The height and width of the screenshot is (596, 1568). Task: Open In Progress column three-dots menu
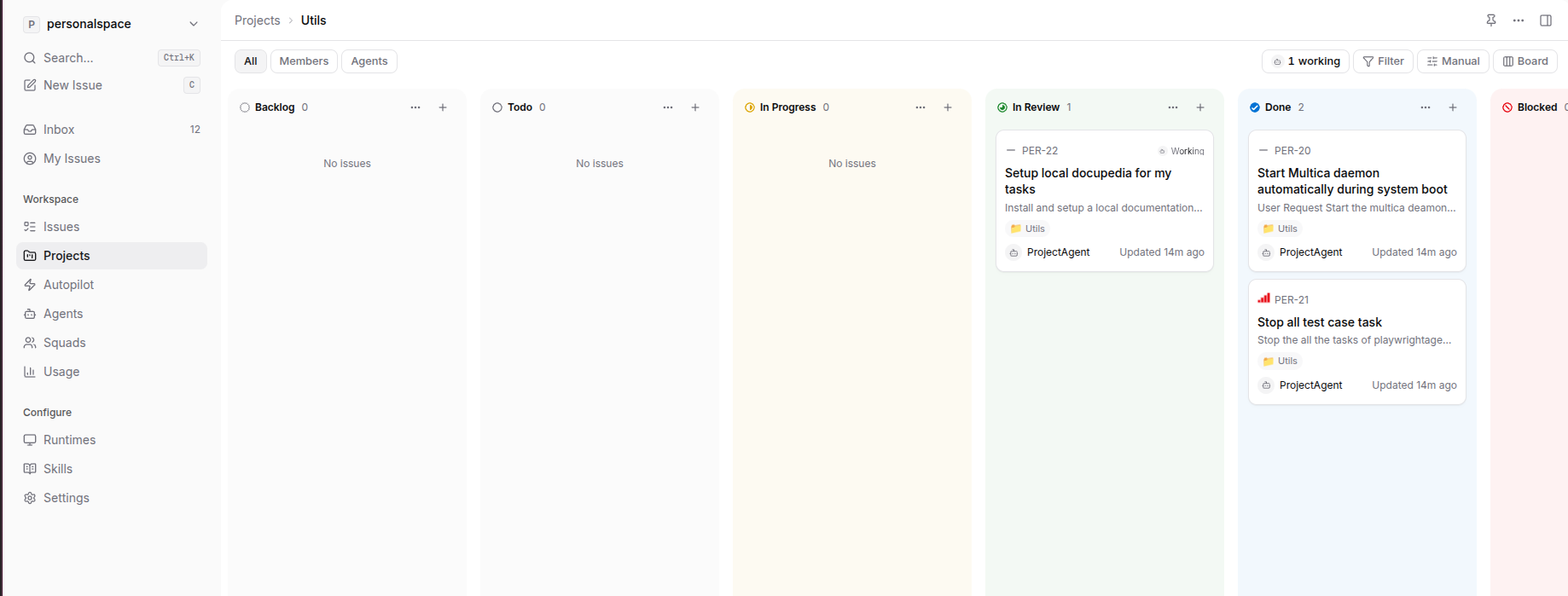[920, 107]
